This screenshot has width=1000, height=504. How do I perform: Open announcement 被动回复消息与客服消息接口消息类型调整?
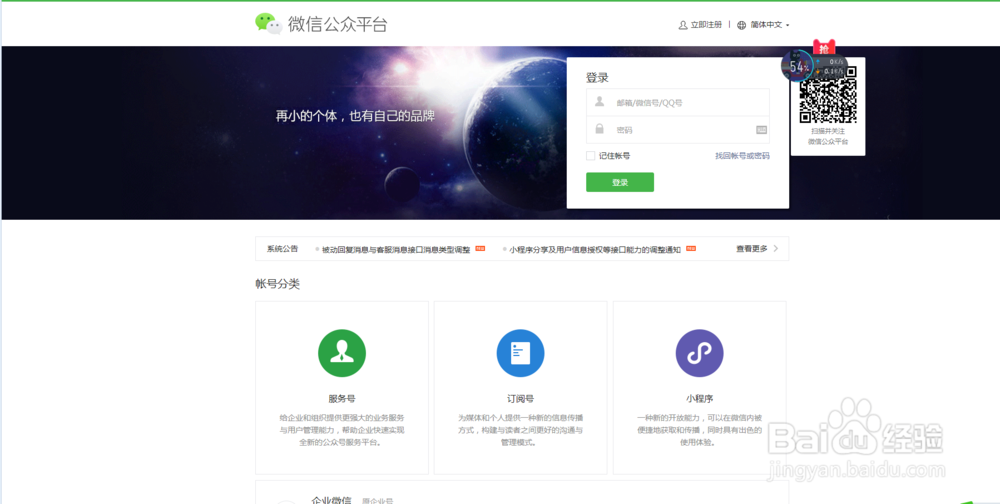click(x=396, y=249)
